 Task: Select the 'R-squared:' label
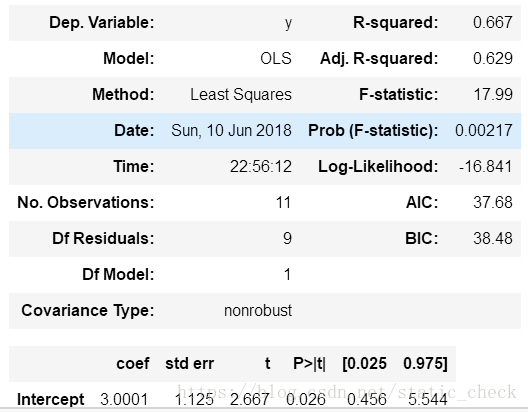(396, 23)
